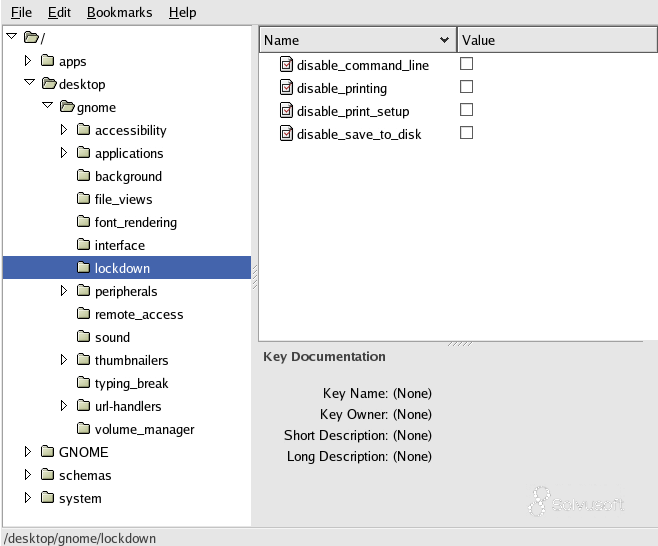Click the remote_access folder icon
The image size is (658, 546).
tap(84, 313)
